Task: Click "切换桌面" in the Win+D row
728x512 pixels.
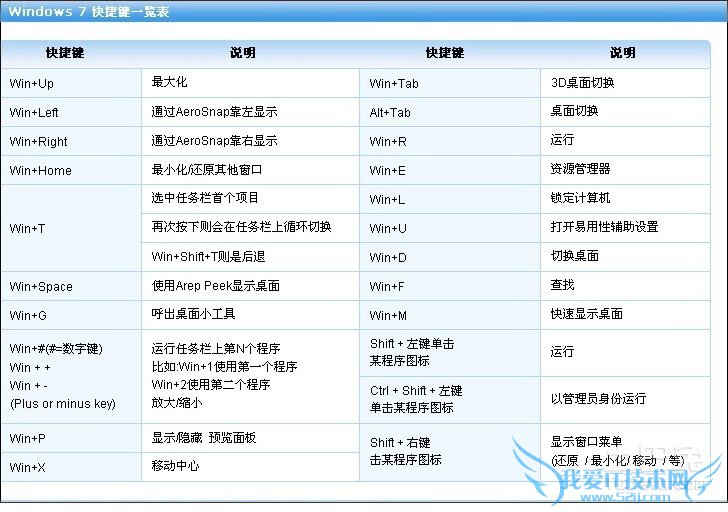Action: click(x=574, y=255)
